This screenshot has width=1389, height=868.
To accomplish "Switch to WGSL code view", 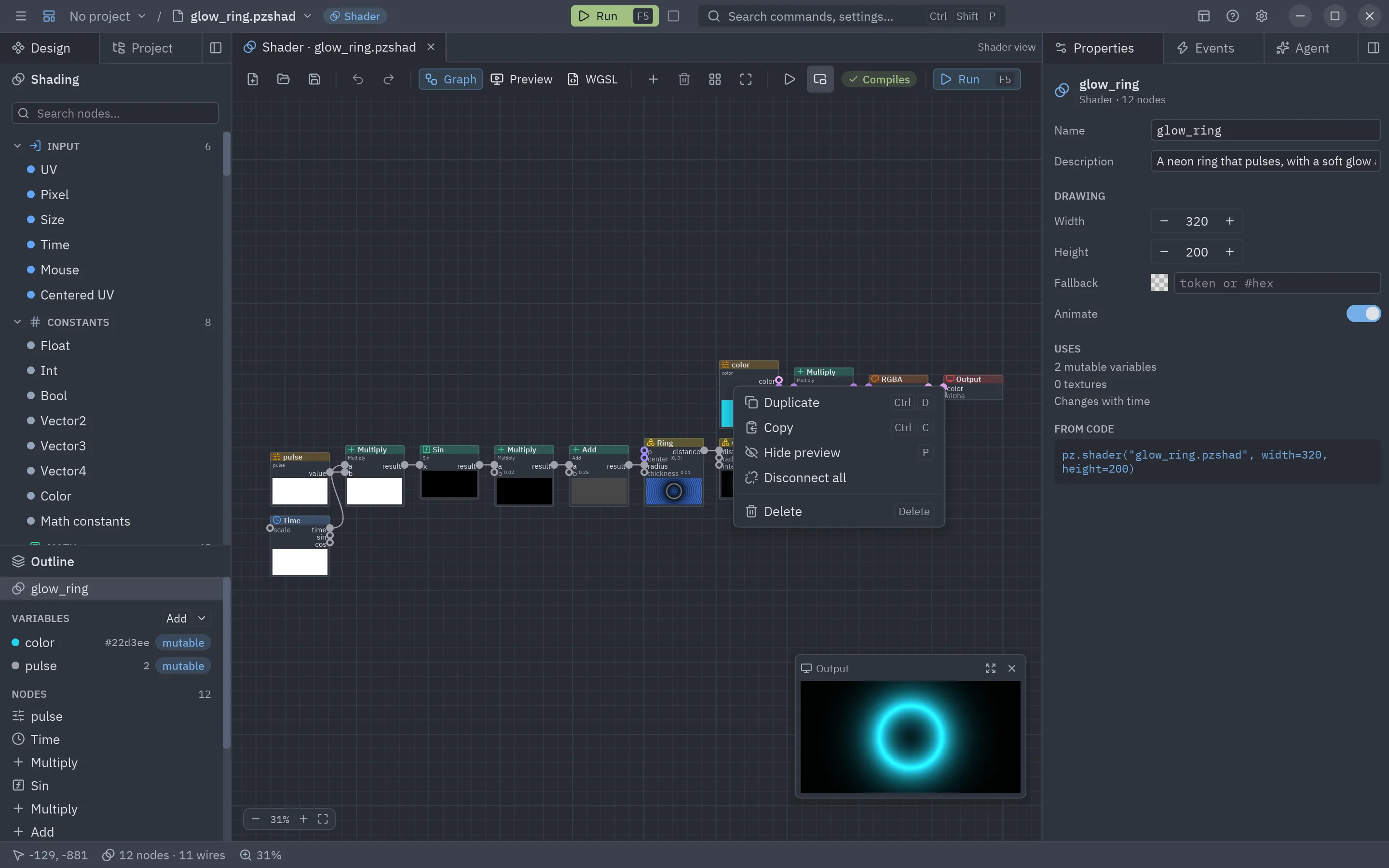I will click(x=593, y=79).
